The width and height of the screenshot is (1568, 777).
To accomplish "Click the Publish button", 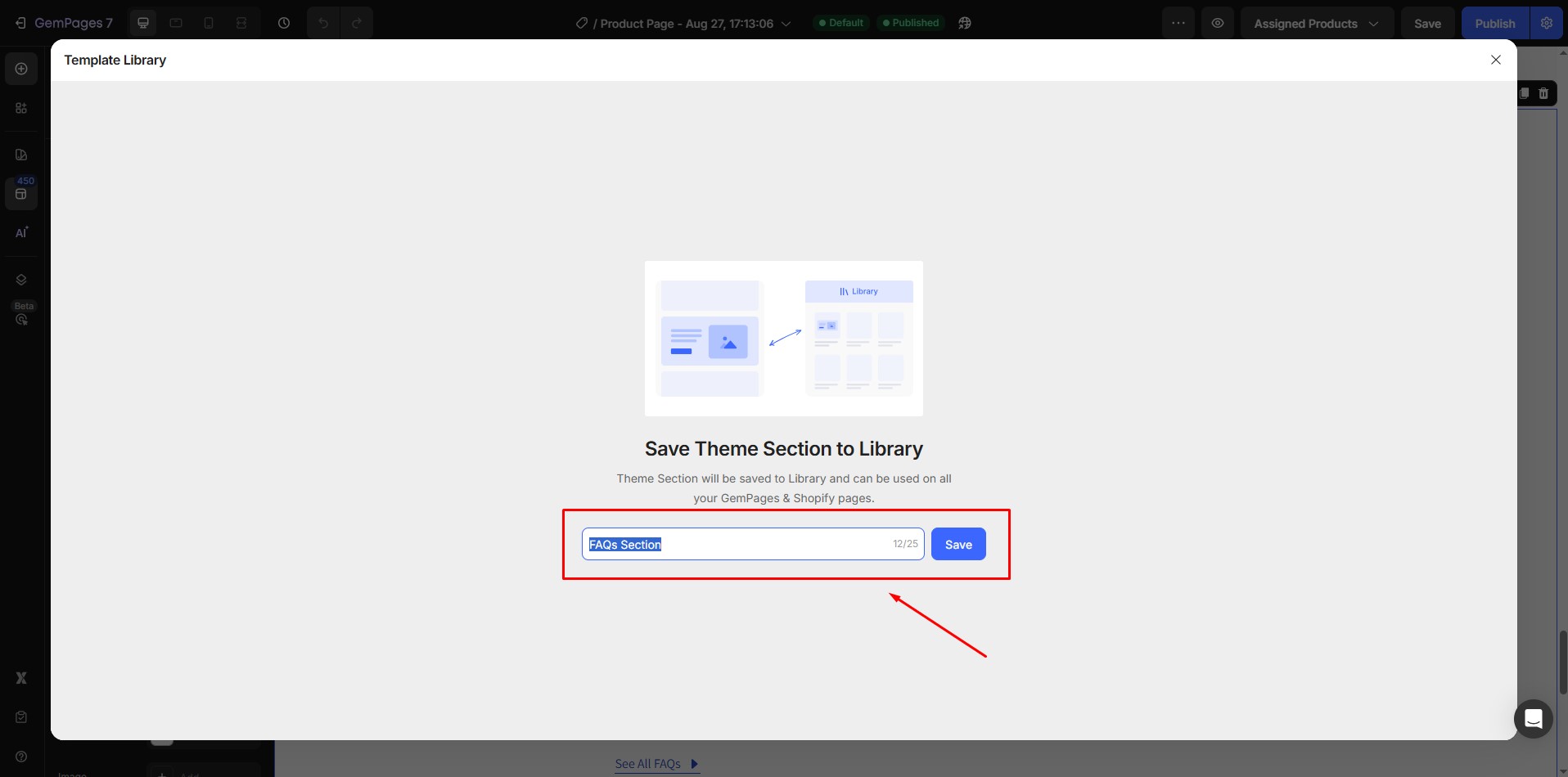I will point(1494,23).
